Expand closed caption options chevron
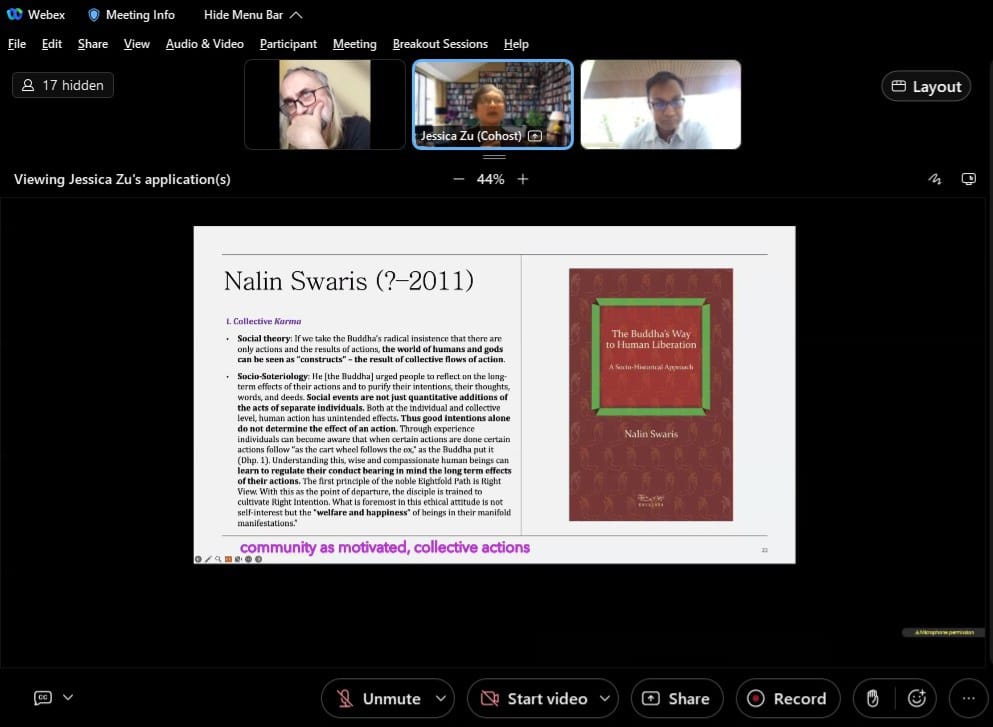The width and height of the screenshot is (993, 727). [68, 698]
